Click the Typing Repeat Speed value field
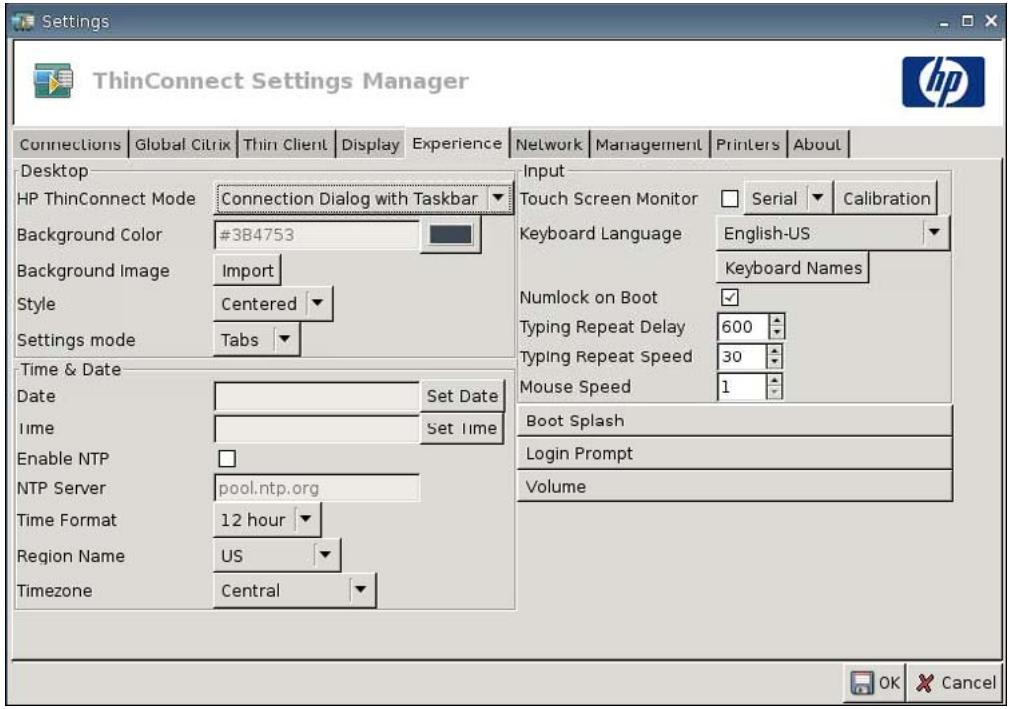 point(741,356)
